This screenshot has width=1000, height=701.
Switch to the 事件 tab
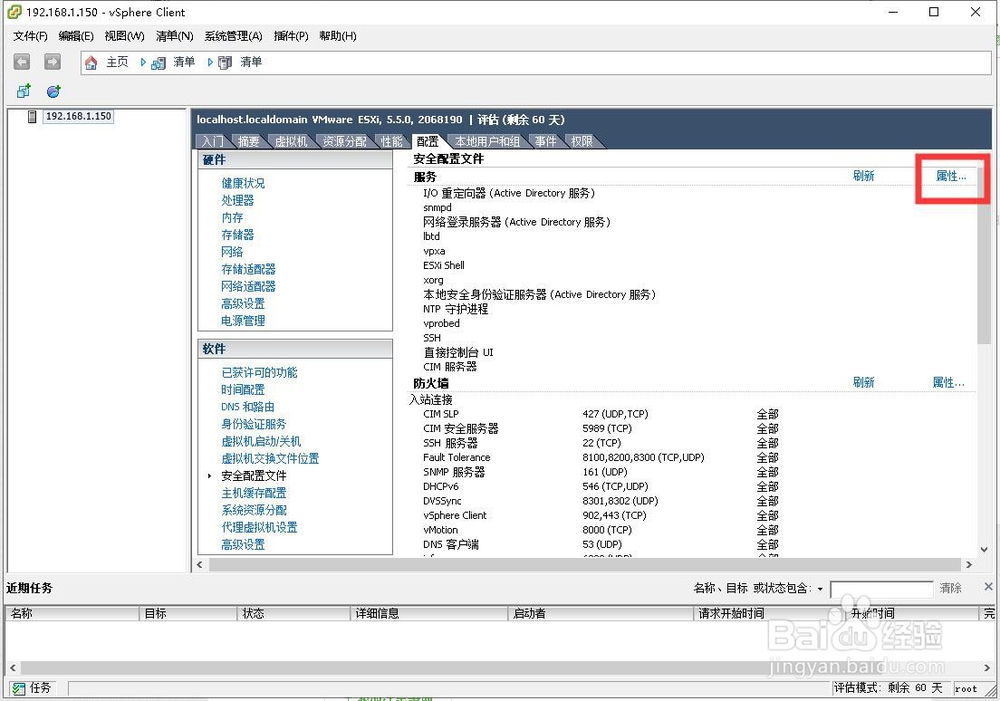[545, 142]
